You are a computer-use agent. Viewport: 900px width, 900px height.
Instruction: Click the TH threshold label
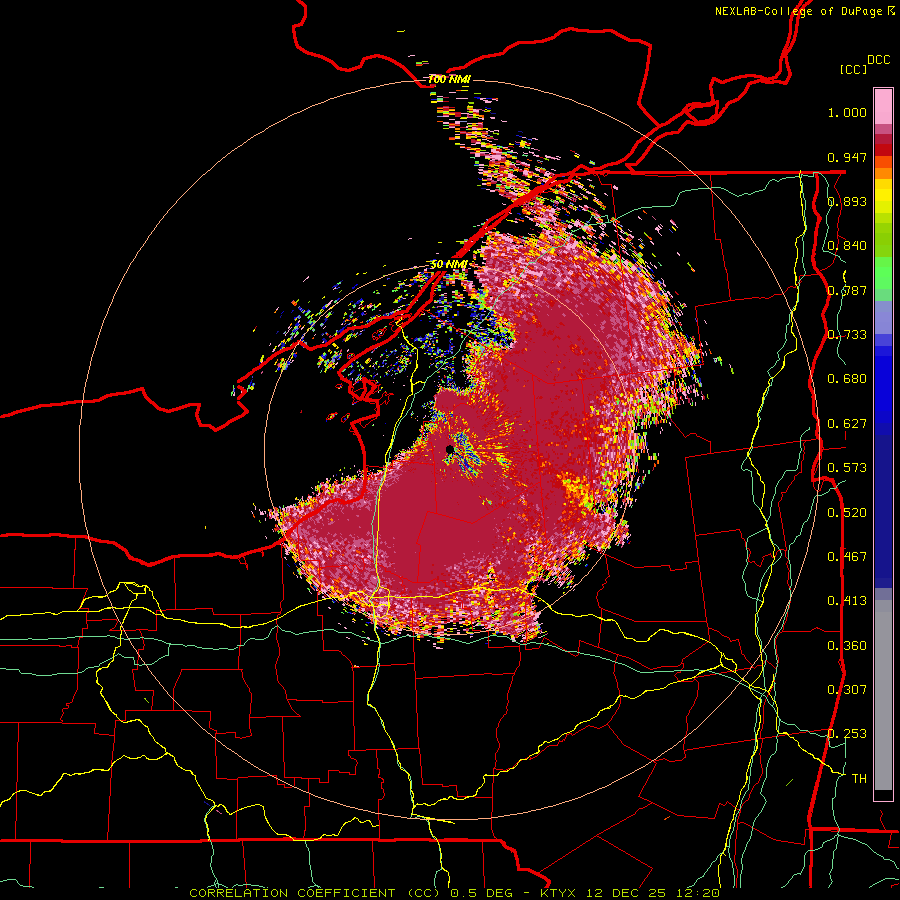pyautogui.click(x=859, y=779)
